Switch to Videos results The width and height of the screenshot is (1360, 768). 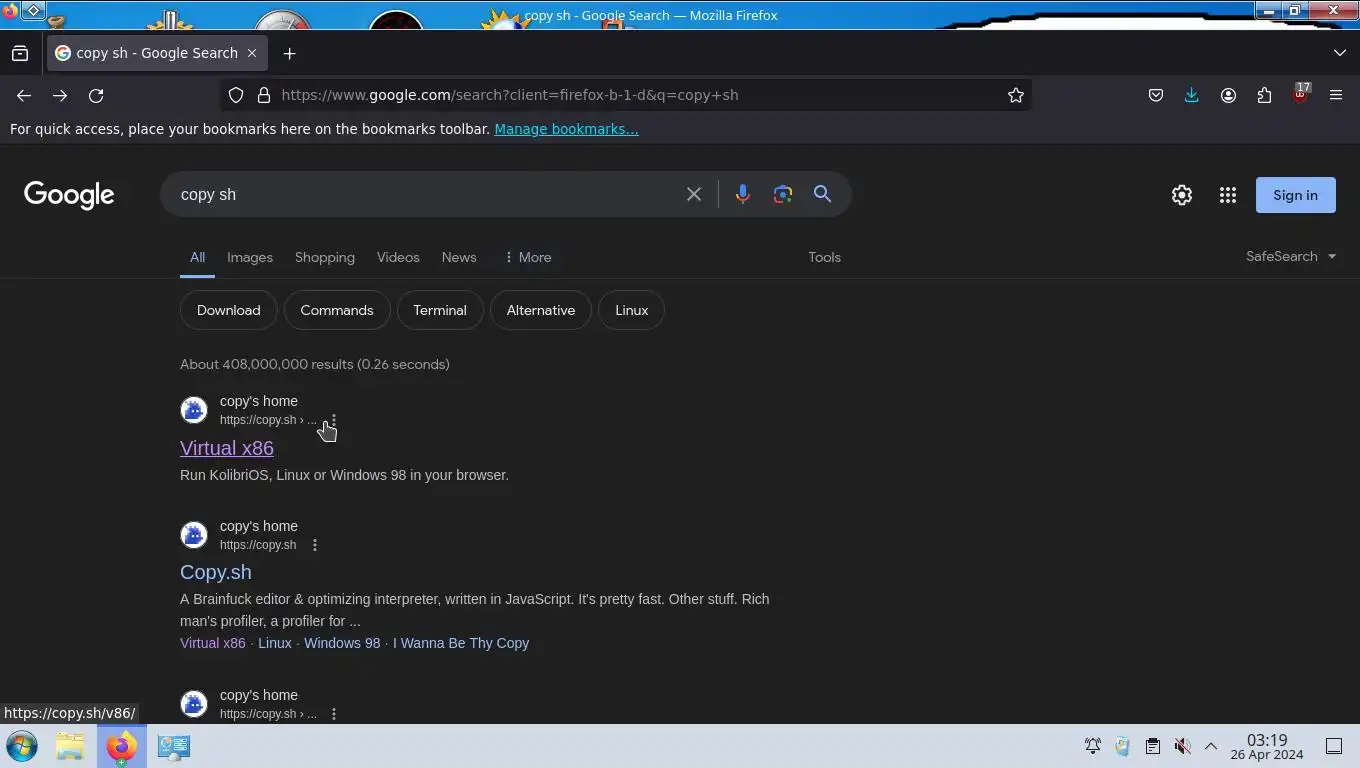point(398,257)
